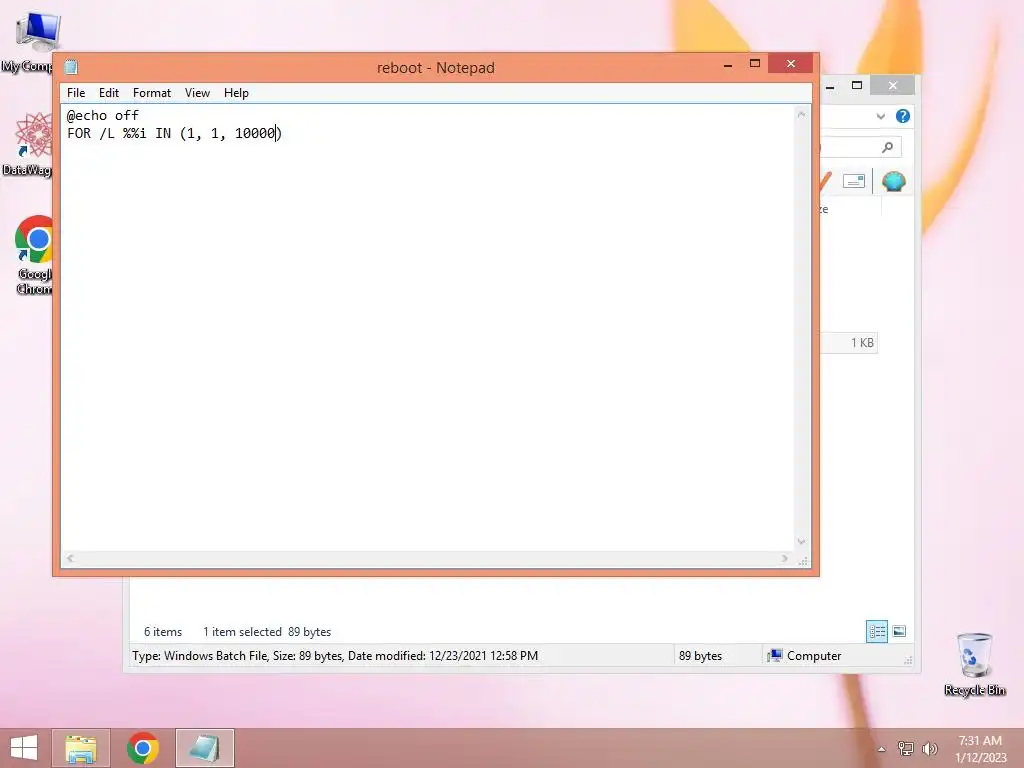Open the taskbar clock and date
Image resolution: width=1024 pixels, height=768 pixels.
(x=980, y=749)
